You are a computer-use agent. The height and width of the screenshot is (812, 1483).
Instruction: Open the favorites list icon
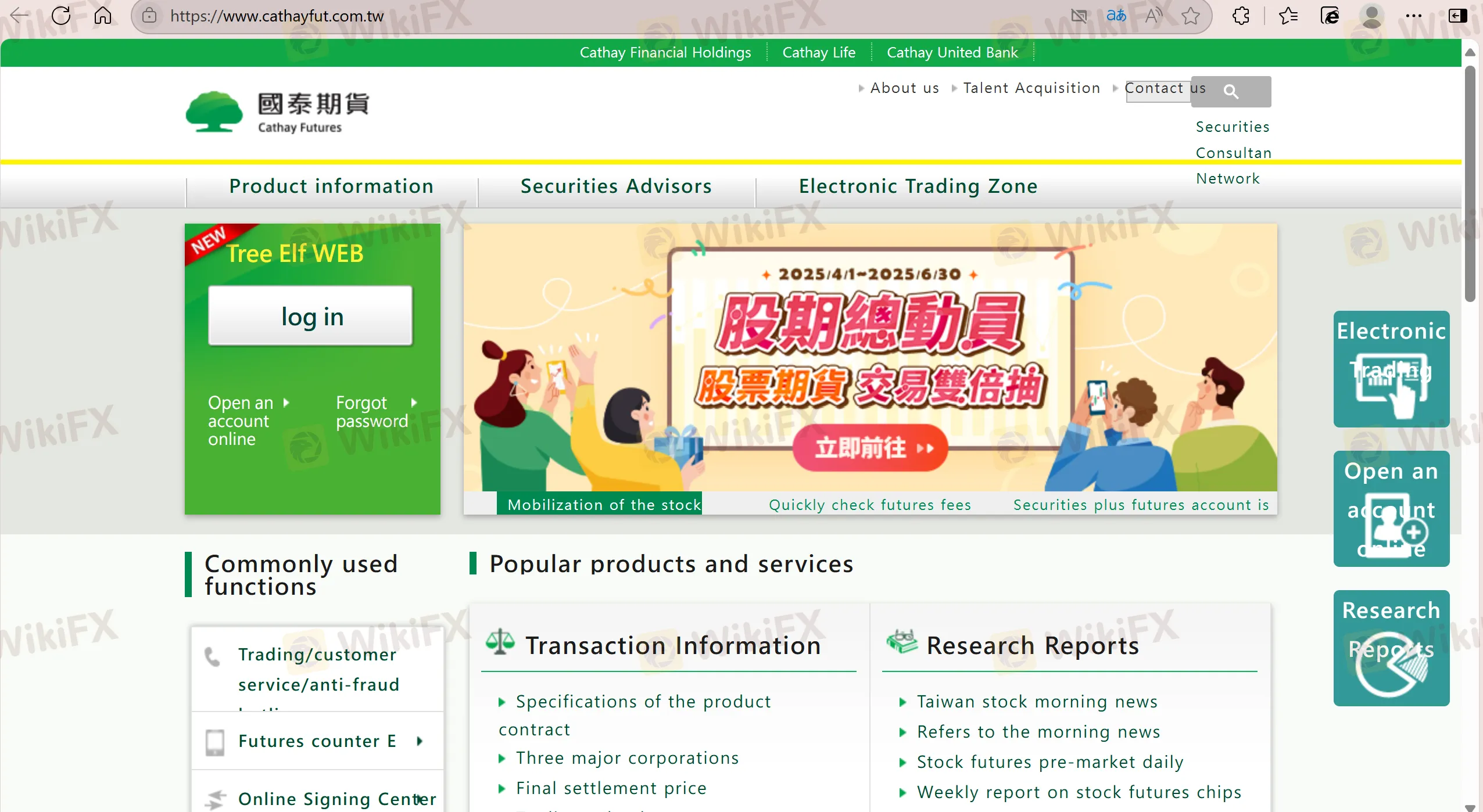(x=1288, y=16)
